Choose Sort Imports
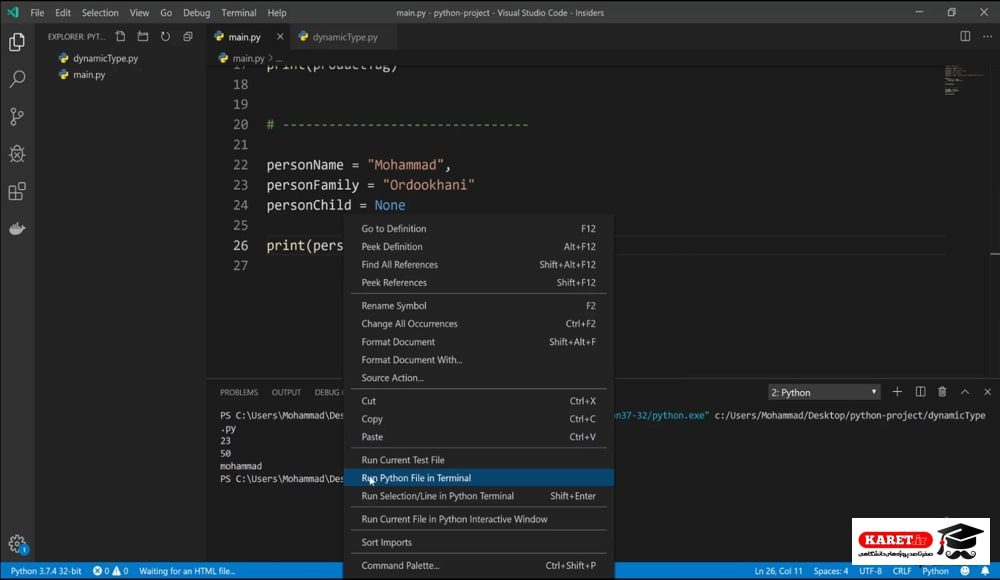Viewport: 1000px width, 580px height. (478, 542)
